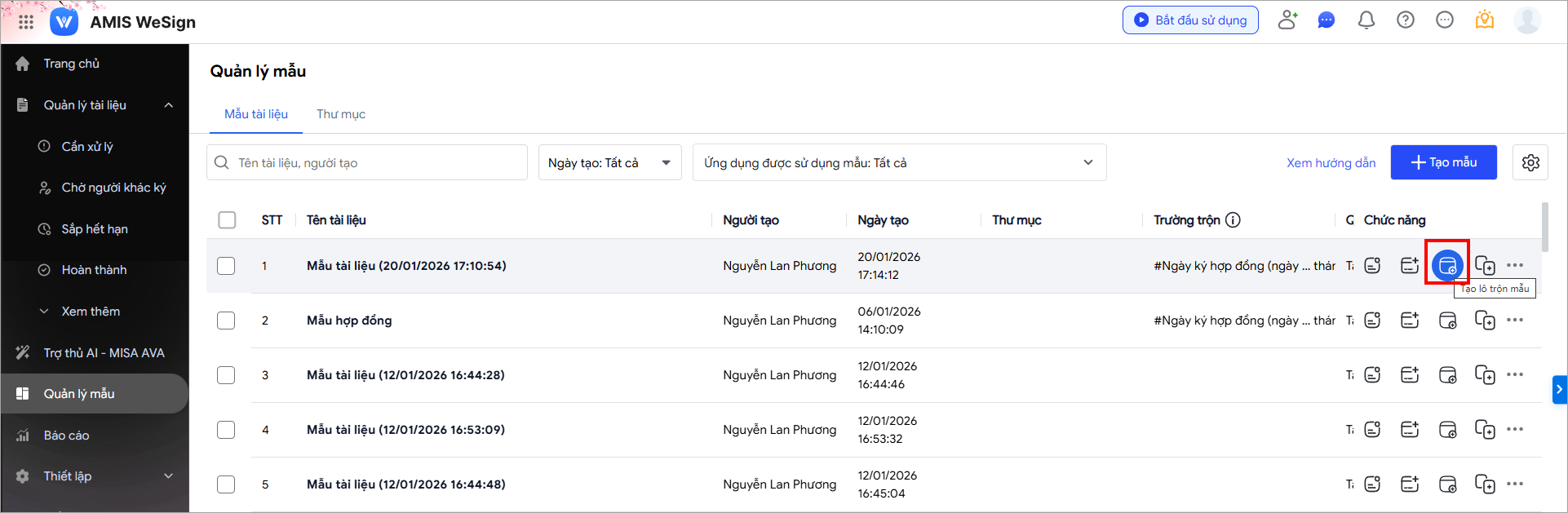Open Báo cáo in the sidebar
The width and height of the screenshot is (1568, 513).
tap(67, 436)
